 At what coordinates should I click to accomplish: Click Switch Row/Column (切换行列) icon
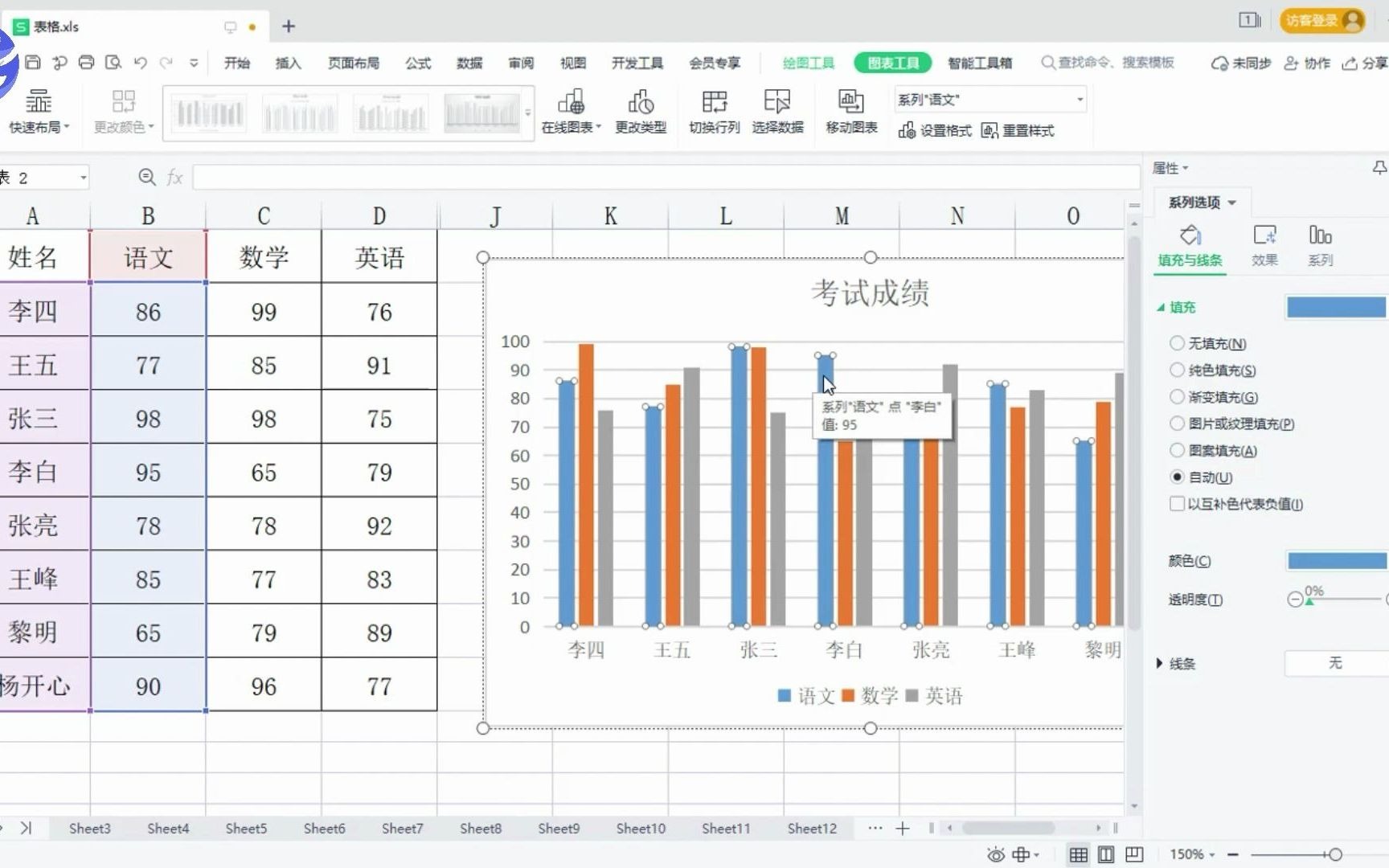(714, 111)
